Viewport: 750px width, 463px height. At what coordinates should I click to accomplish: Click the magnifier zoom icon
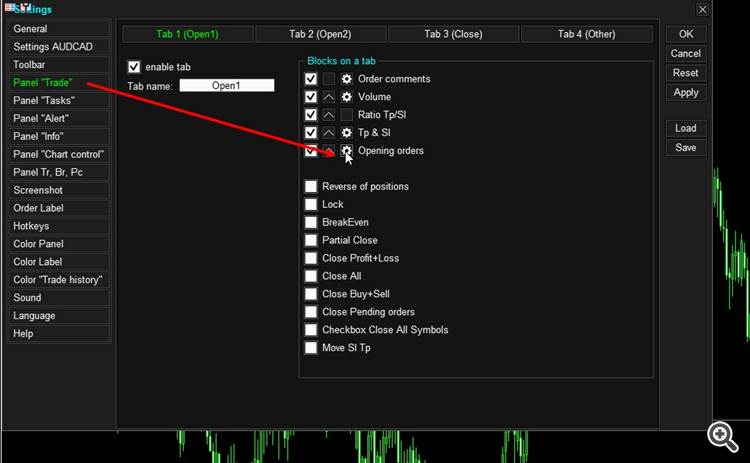tap(722, 436)
